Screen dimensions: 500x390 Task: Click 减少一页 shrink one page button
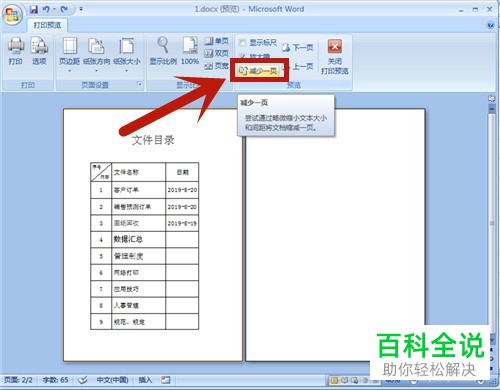coord(258,71)
